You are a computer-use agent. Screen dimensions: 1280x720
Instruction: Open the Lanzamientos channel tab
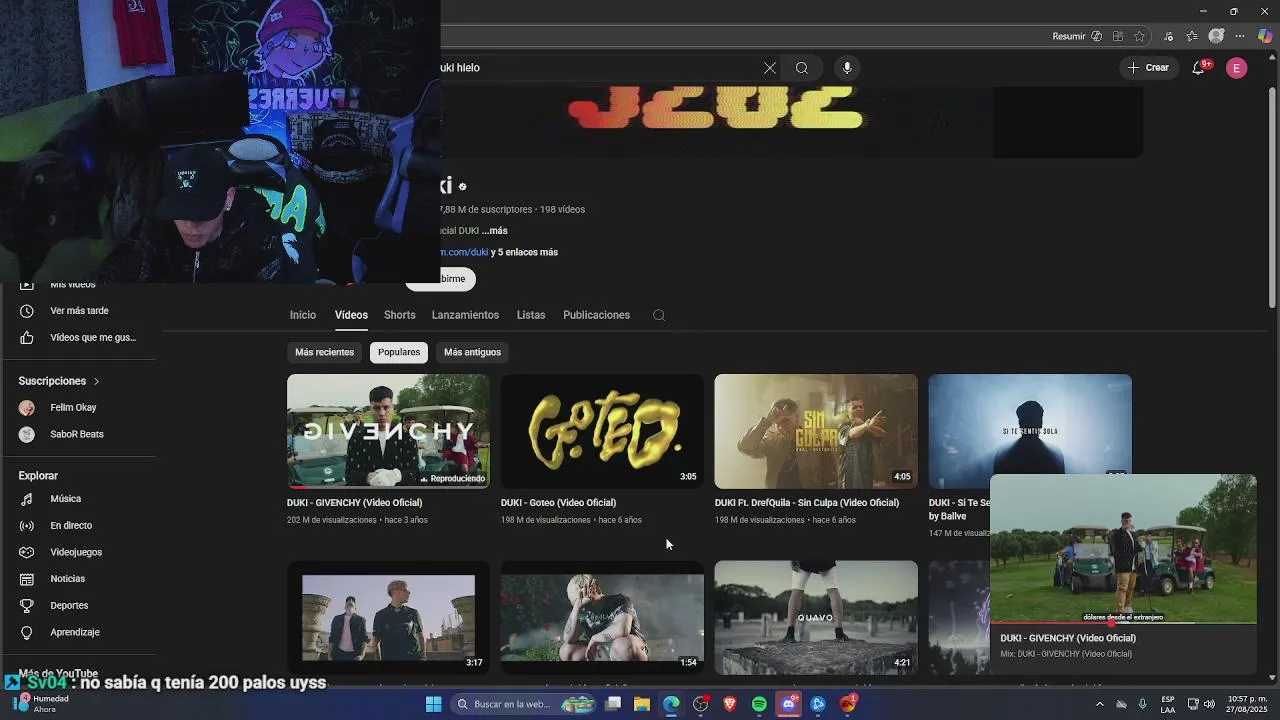465,315
